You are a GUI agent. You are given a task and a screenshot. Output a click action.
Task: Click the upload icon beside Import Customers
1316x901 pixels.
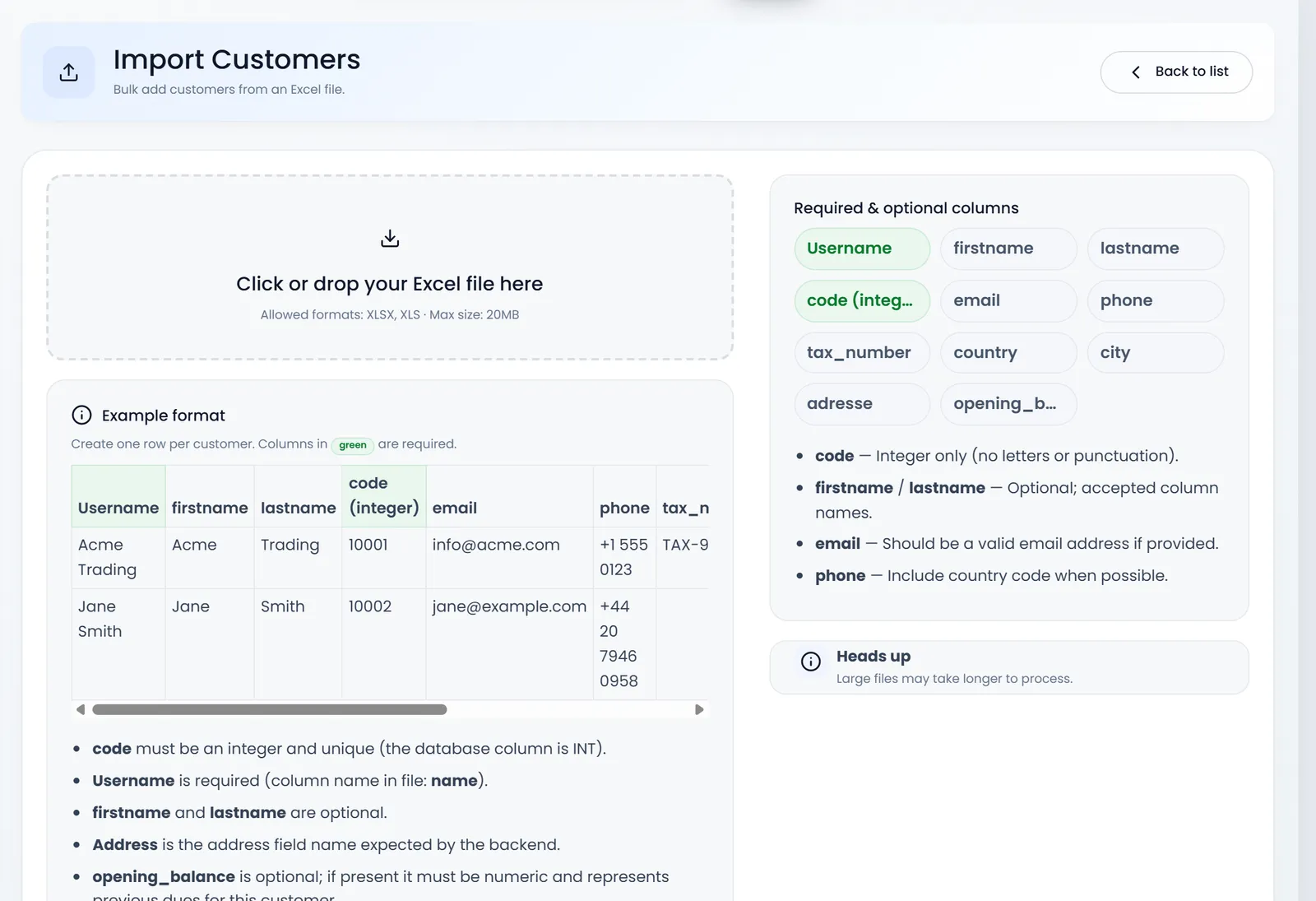pyautogui.click(x=69, y=72)
